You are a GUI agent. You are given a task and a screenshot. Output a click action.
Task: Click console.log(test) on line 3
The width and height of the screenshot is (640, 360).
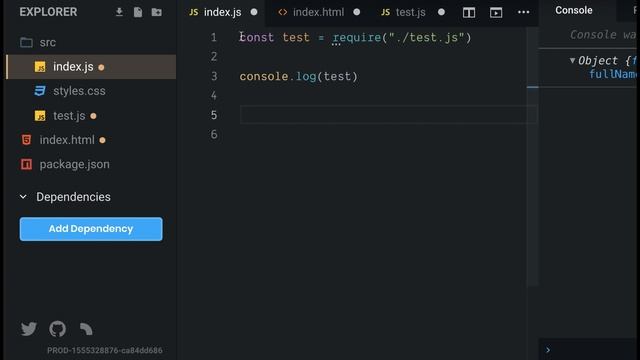[x=298, y=76]
